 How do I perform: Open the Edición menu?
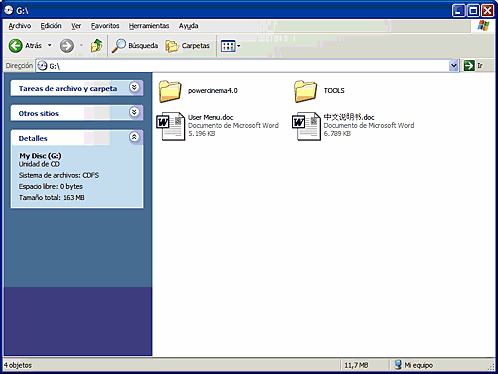pyautogui.click(x=51, y=26)
